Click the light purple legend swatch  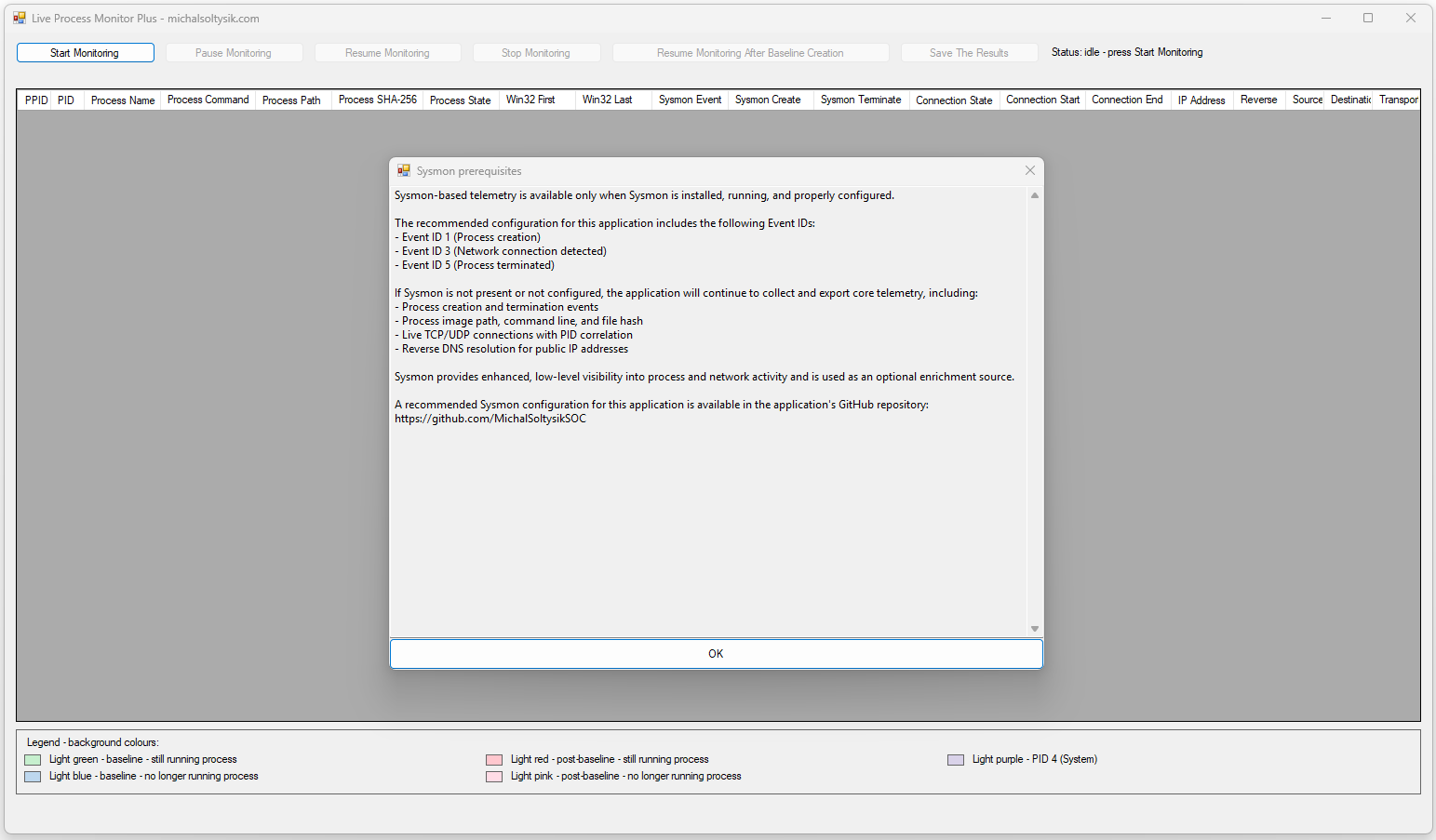[956, 760]
